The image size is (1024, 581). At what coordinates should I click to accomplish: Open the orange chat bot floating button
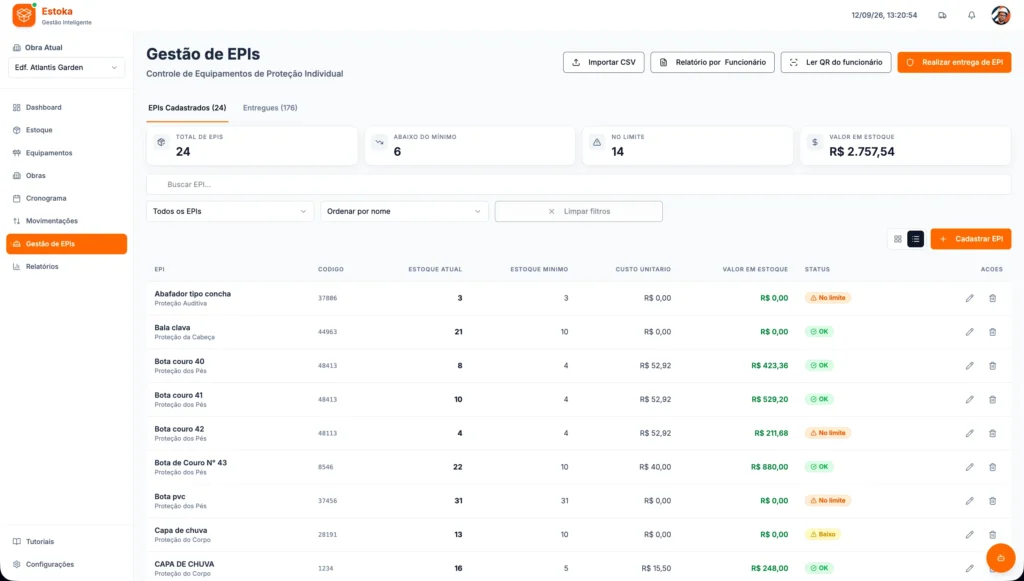pyautogui.click(x=1000, y=558)
